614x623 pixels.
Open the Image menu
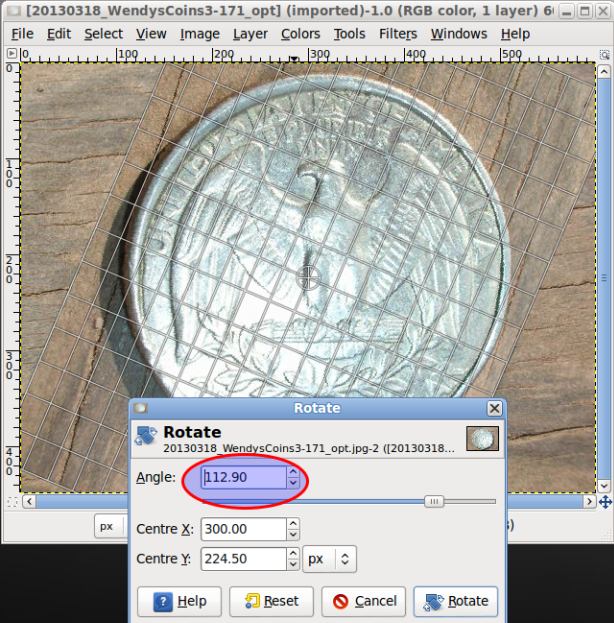click(200, 34)
